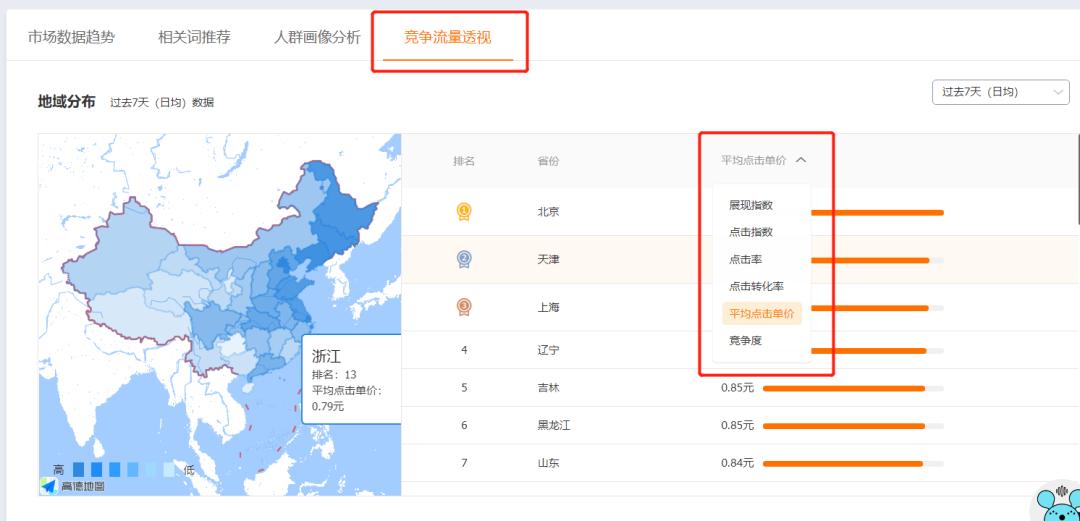Click rank number 4 in 辽宁 row
The height and width of the screenshot is (521, 1080).
[464, 350]
